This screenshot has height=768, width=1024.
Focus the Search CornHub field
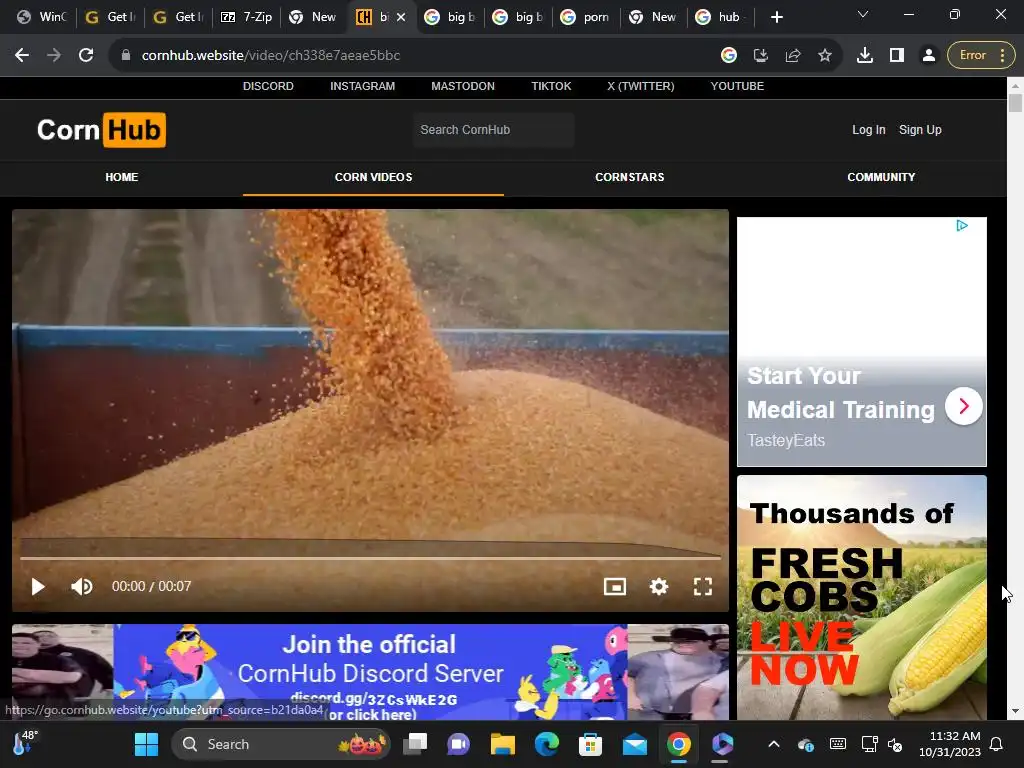[x=493, y=130]
